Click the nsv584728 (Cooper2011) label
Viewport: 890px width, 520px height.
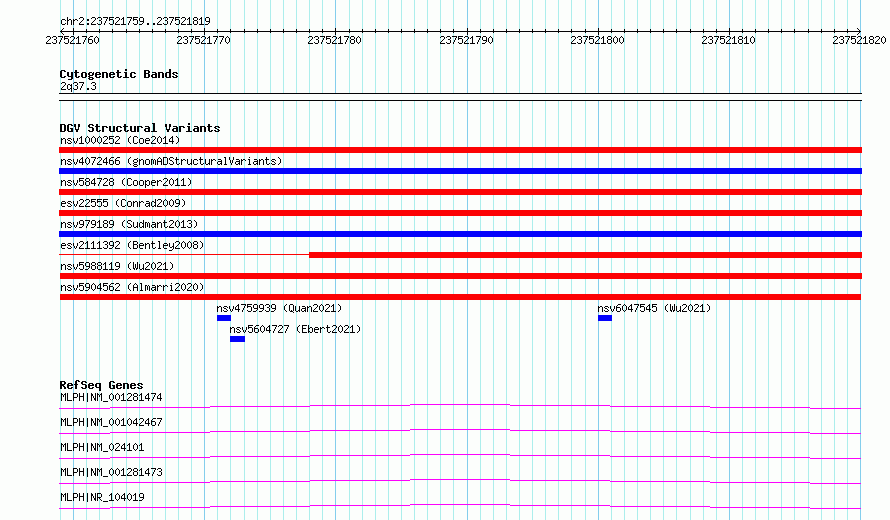click(126, 182)
